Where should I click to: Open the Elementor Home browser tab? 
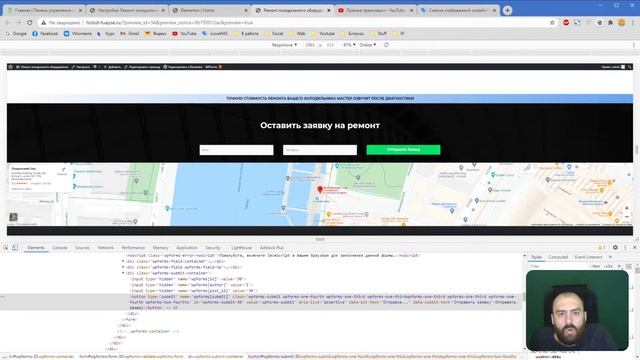coord(210,10)
